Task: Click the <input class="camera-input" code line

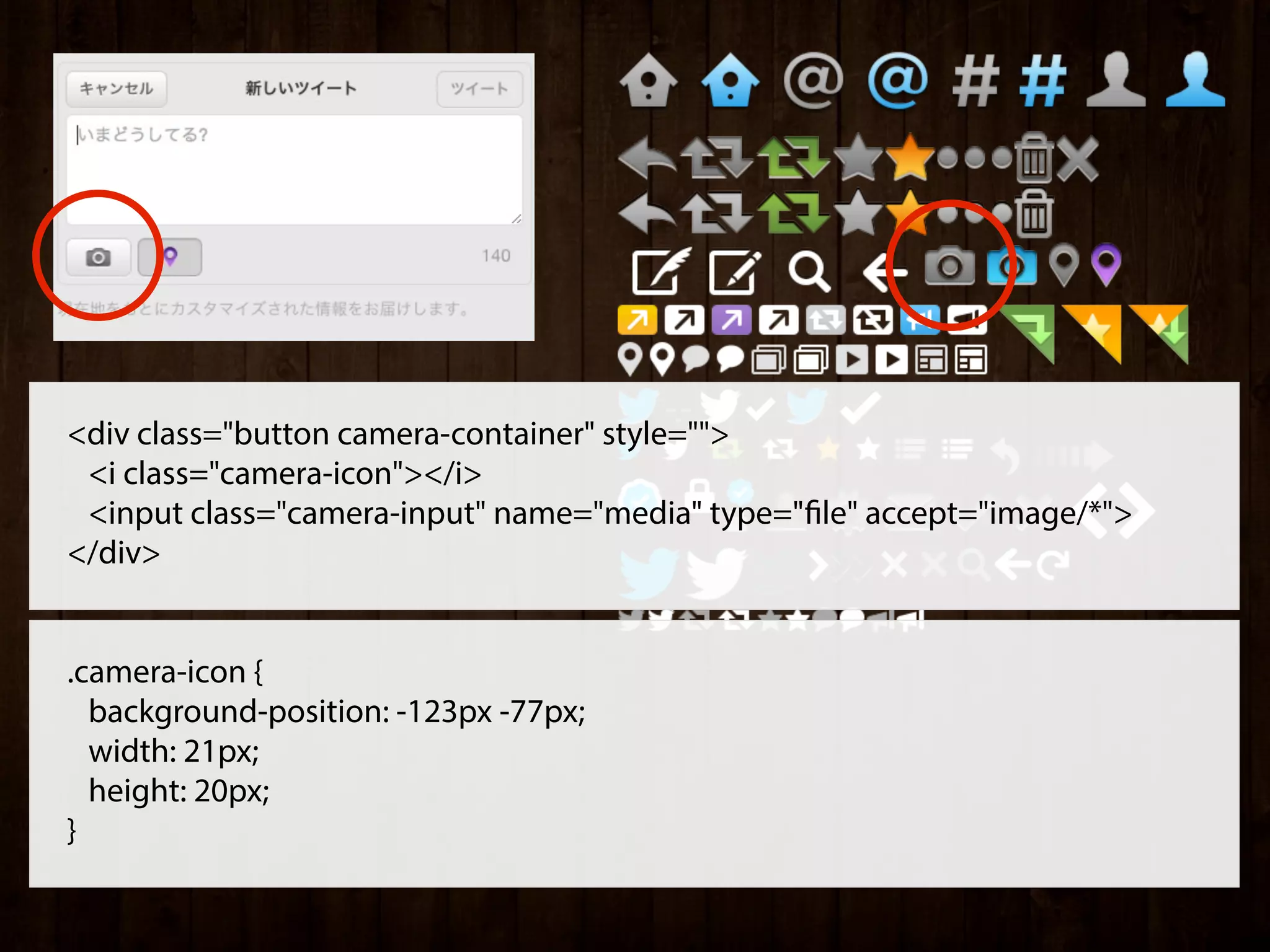Action: [610, 513]
